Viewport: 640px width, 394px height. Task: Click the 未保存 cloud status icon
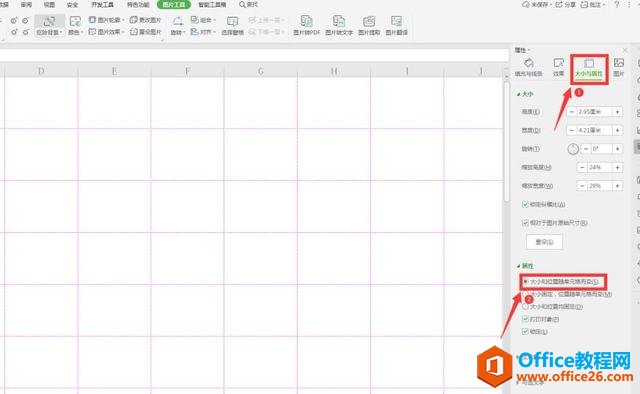click(x=525, y=4)
